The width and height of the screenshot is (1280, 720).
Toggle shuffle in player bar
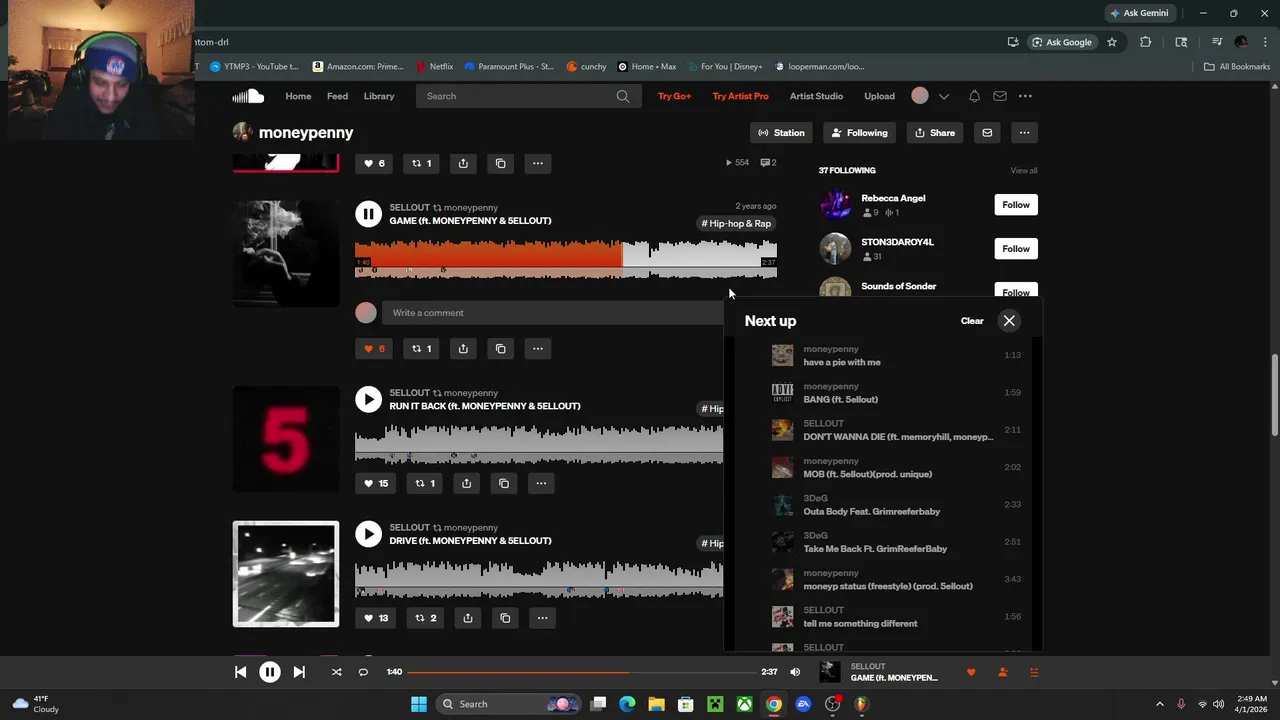coord(336,672)
